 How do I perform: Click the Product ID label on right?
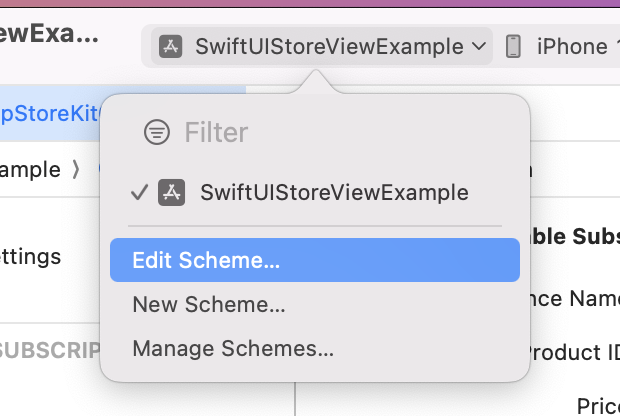(x=573, y=352)
